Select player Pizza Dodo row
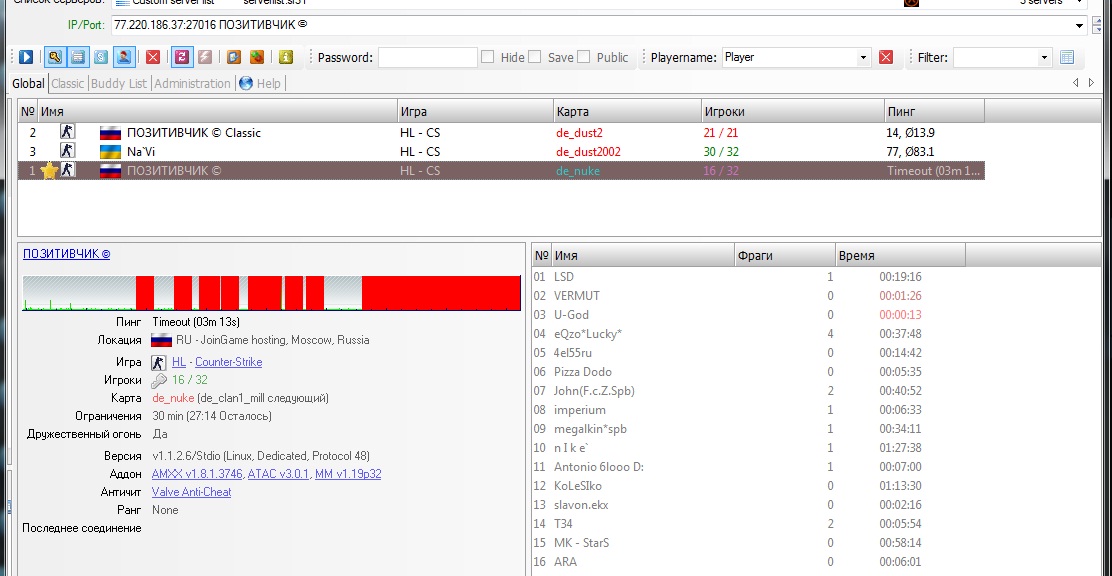The image size is (1112, 576). click(748, 372)
